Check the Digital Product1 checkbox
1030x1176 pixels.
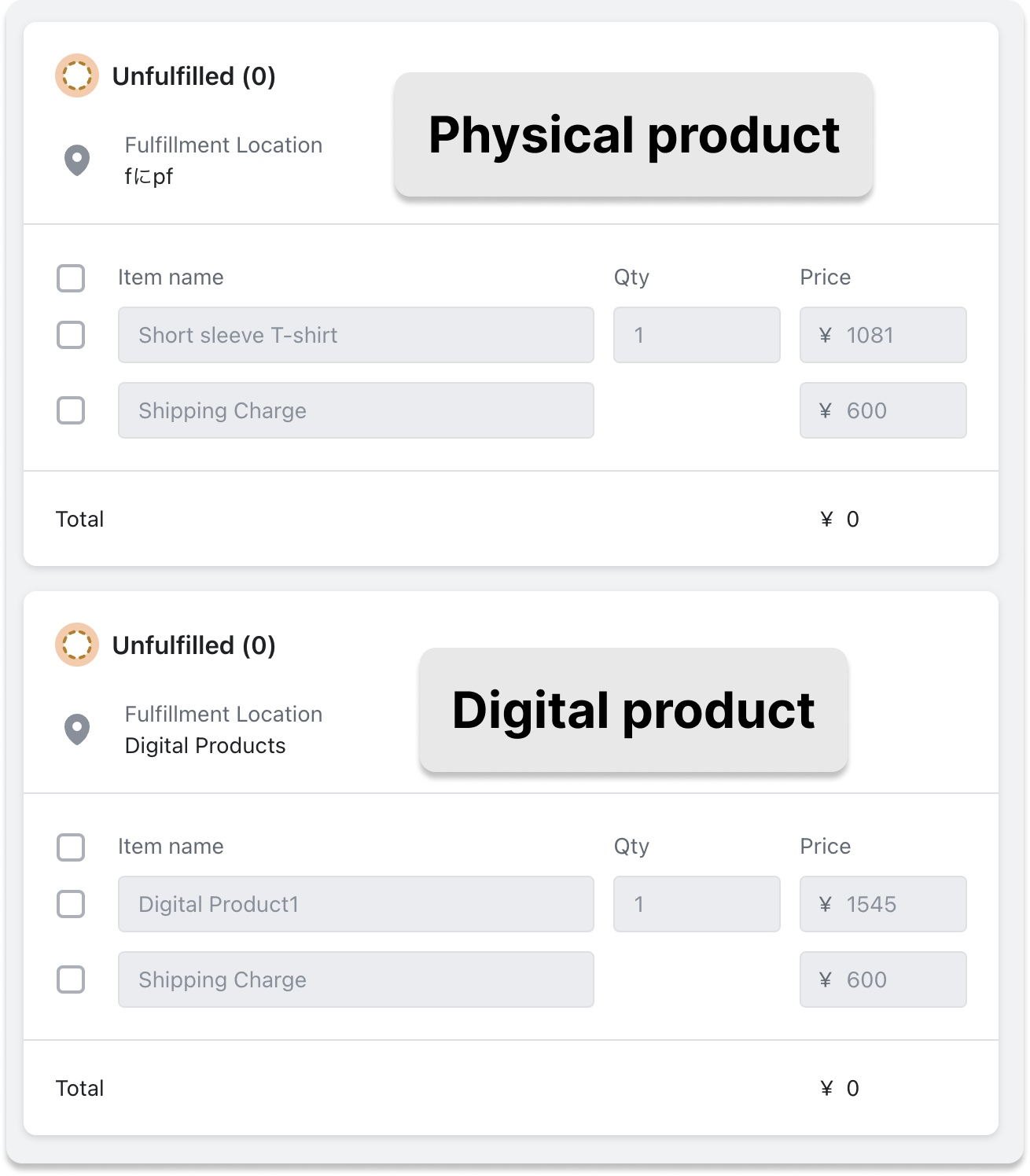[x=71, y=904]
